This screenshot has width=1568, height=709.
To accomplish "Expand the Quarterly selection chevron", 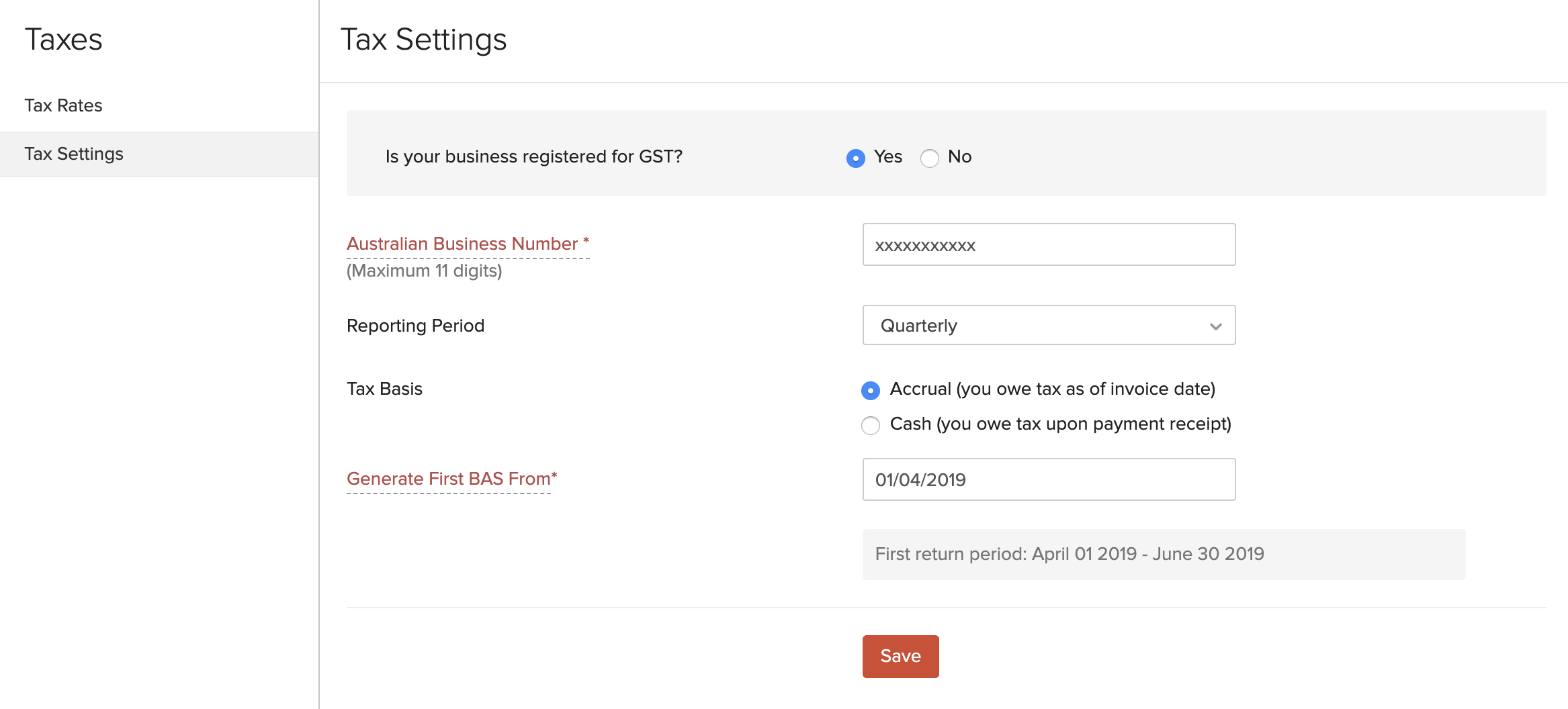I will pos(1215,327).
